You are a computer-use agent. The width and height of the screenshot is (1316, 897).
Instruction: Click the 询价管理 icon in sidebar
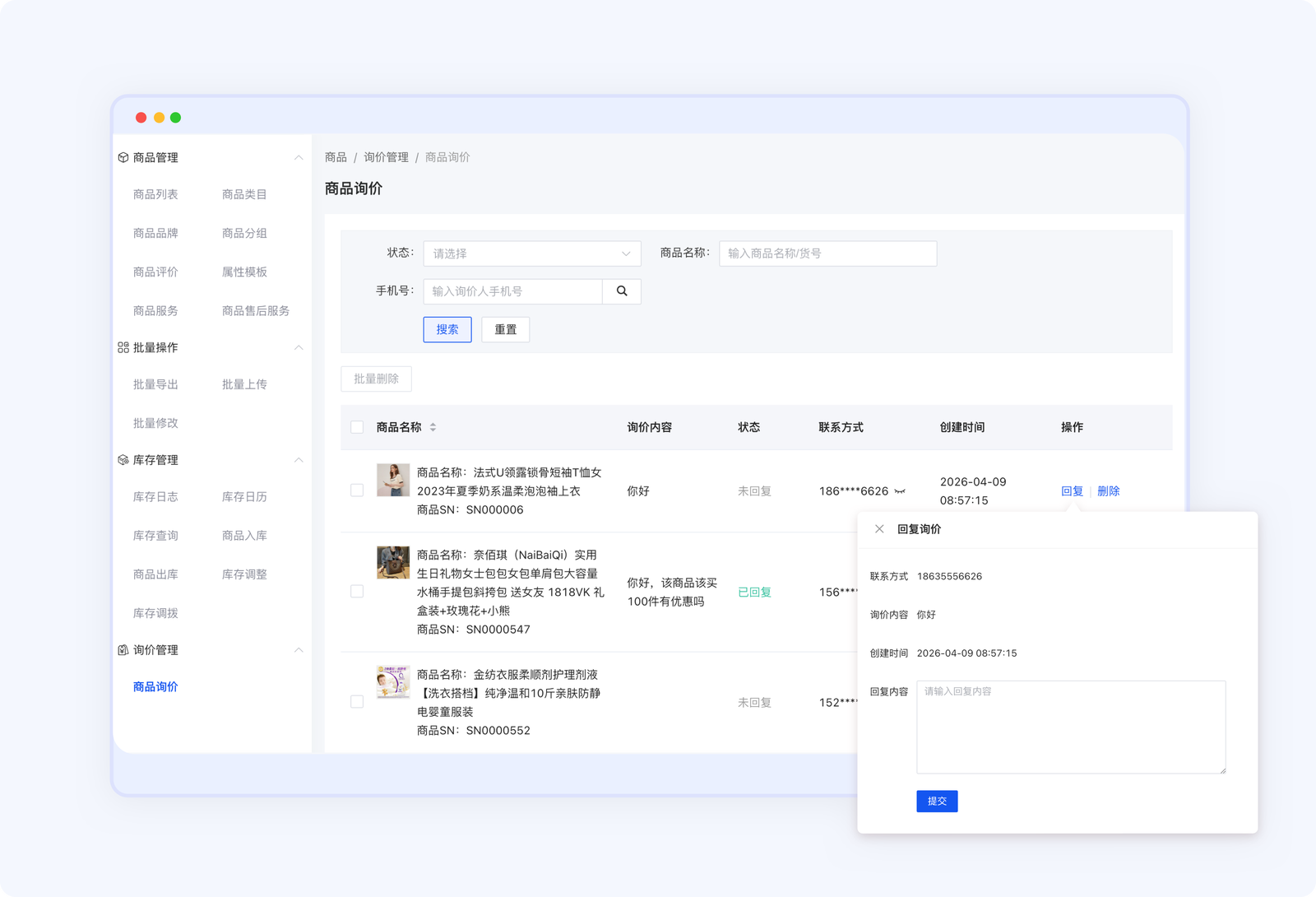pos(123,650)
